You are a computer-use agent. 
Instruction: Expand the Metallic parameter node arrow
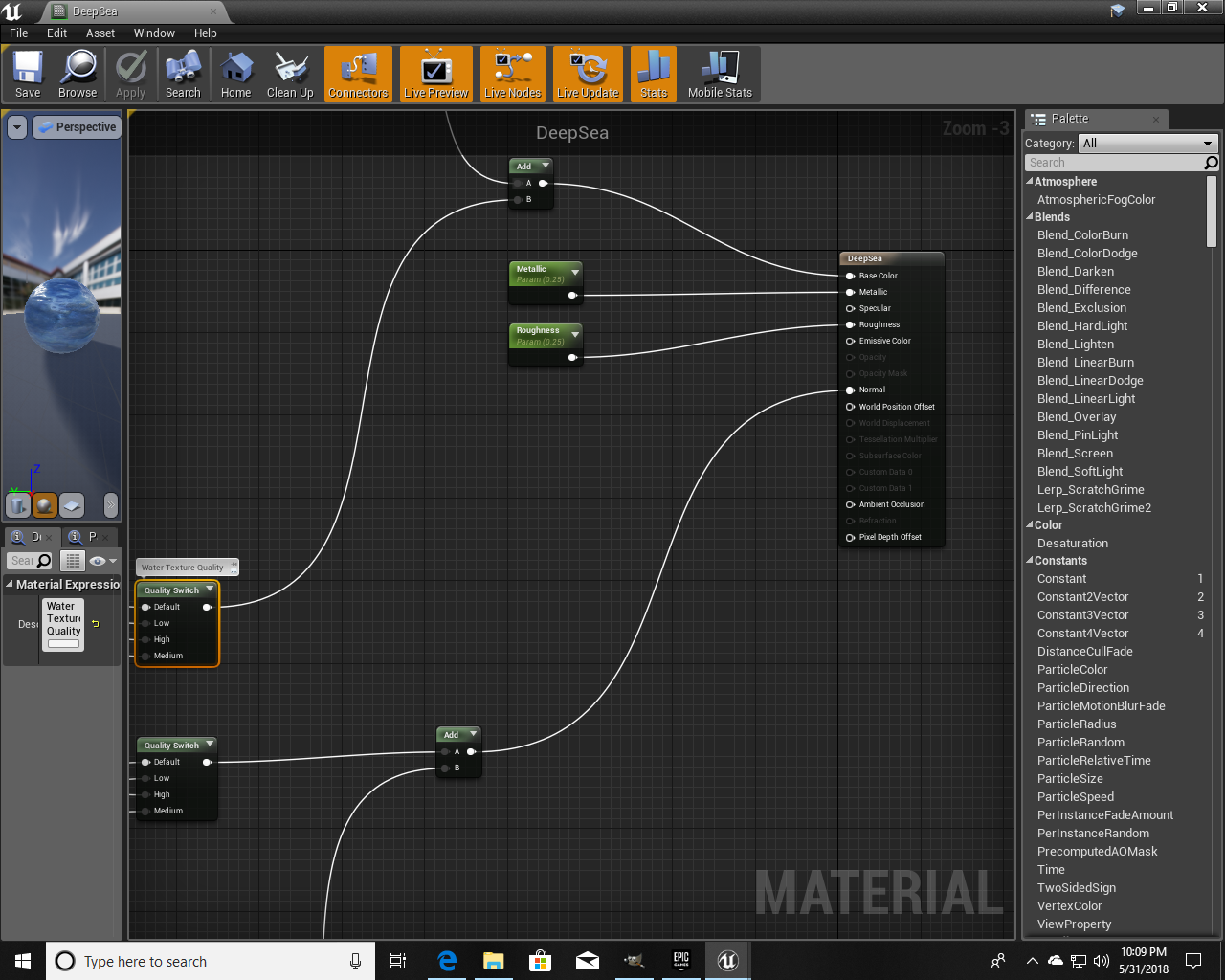(x=574, y=274)
